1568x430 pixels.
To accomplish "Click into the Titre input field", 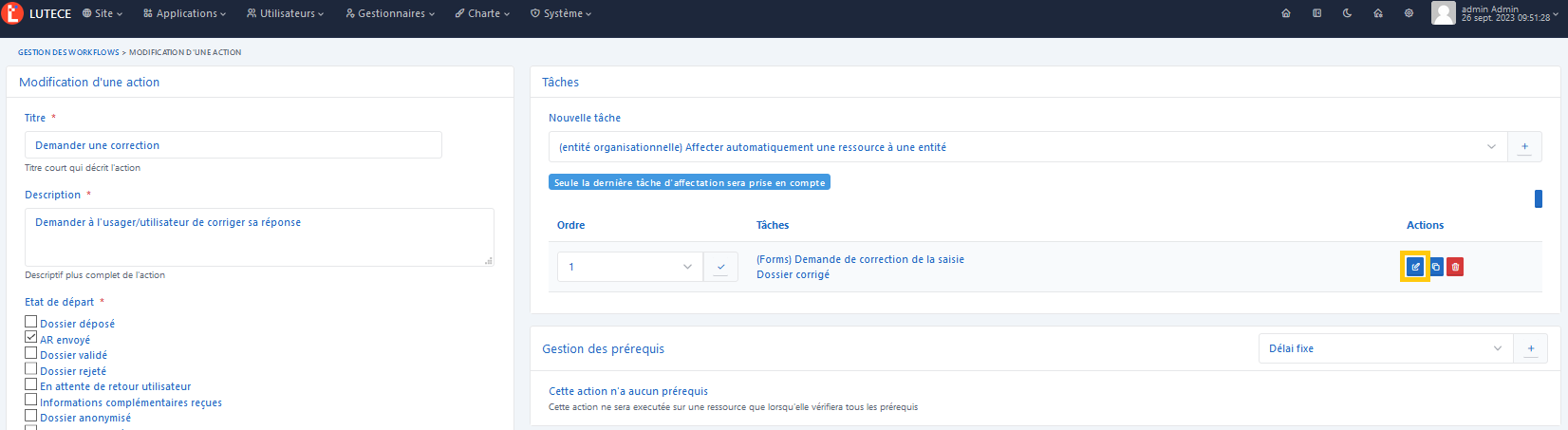I will [x=233, y=145].
